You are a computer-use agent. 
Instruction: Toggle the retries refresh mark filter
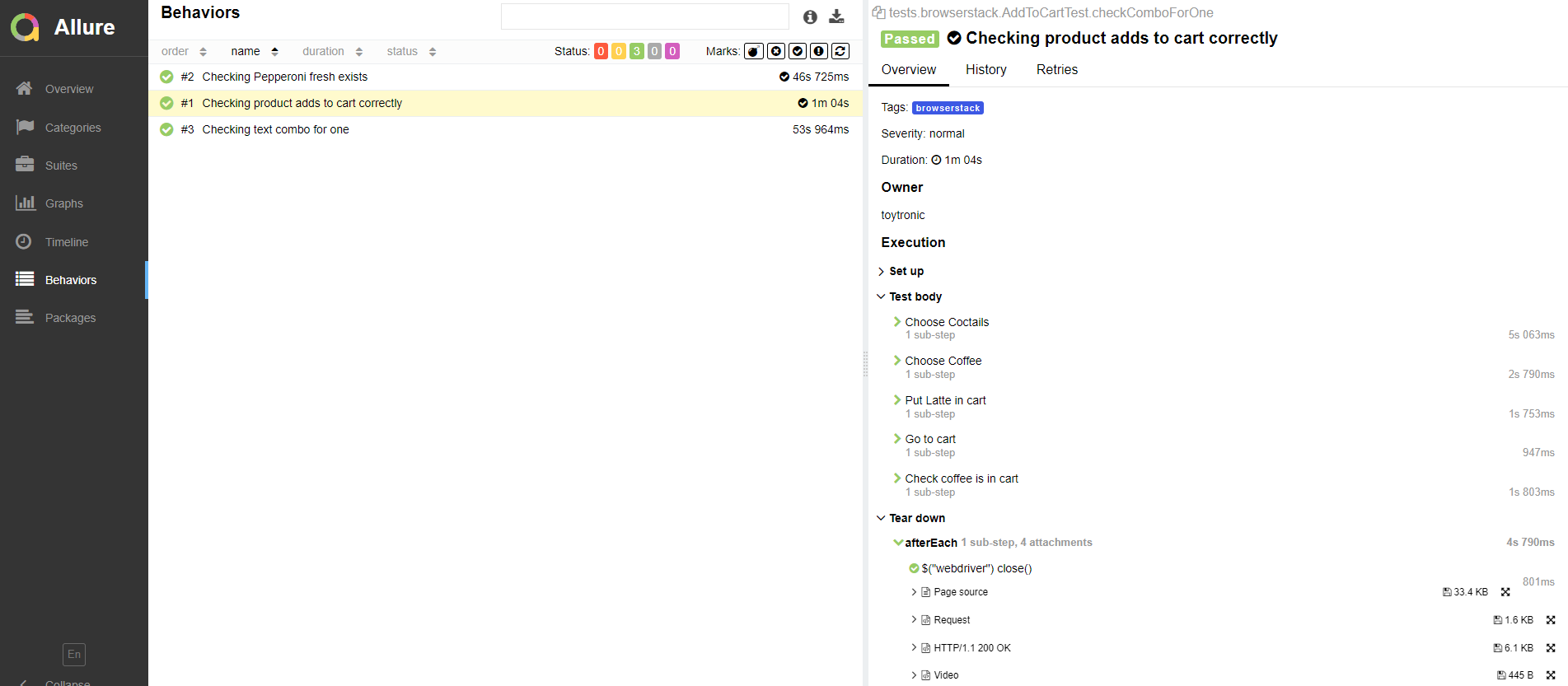coord(840,51)
